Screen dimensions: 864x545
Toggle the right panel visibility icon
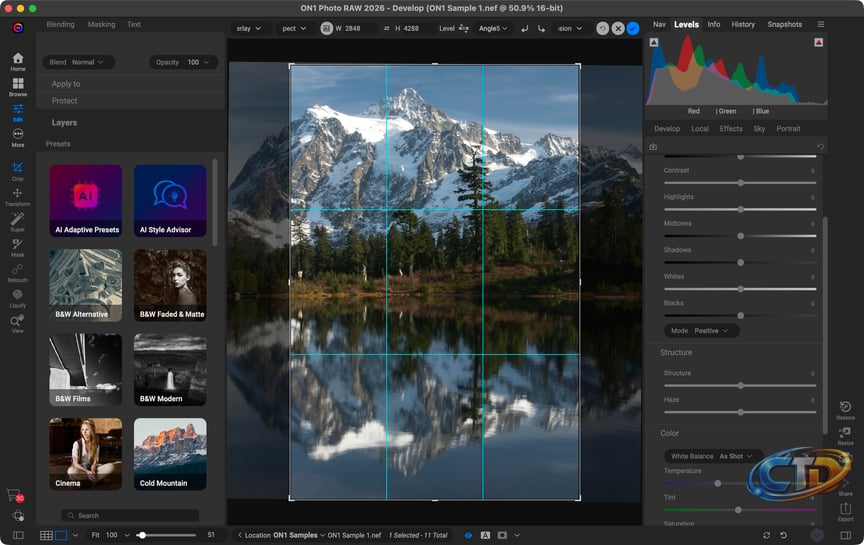click(x=846, y=535)
